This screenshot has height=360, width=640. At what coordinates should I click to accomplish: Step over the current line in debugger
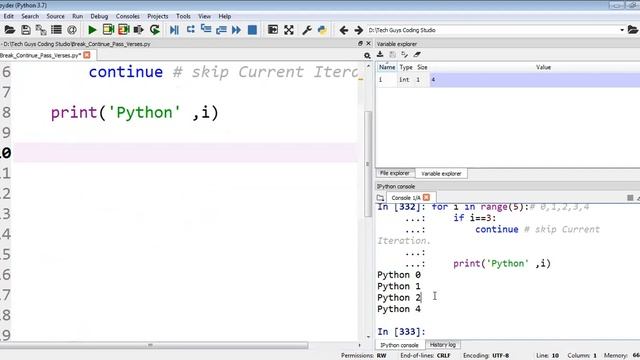(x=190, y=30)
